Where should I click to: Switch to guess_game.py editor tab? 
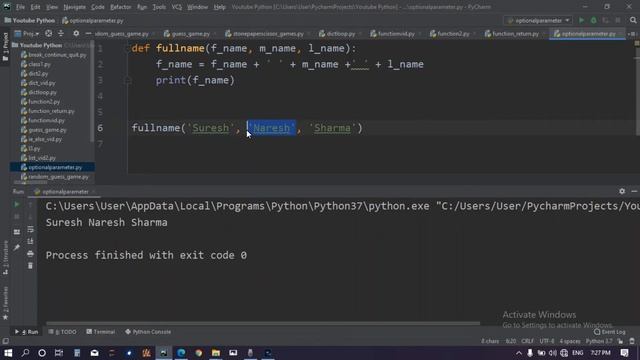(187, 34)
